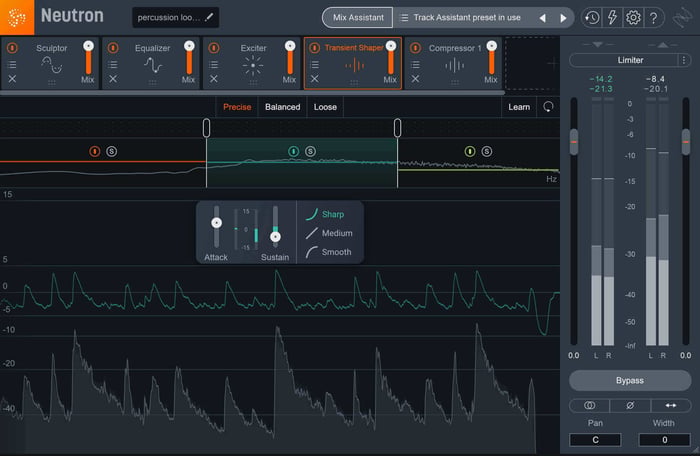Image resolution: width=700 pixels, height=456 pixels.
Task: Select the Medium contour shape
Action: (x=329, y=233)
